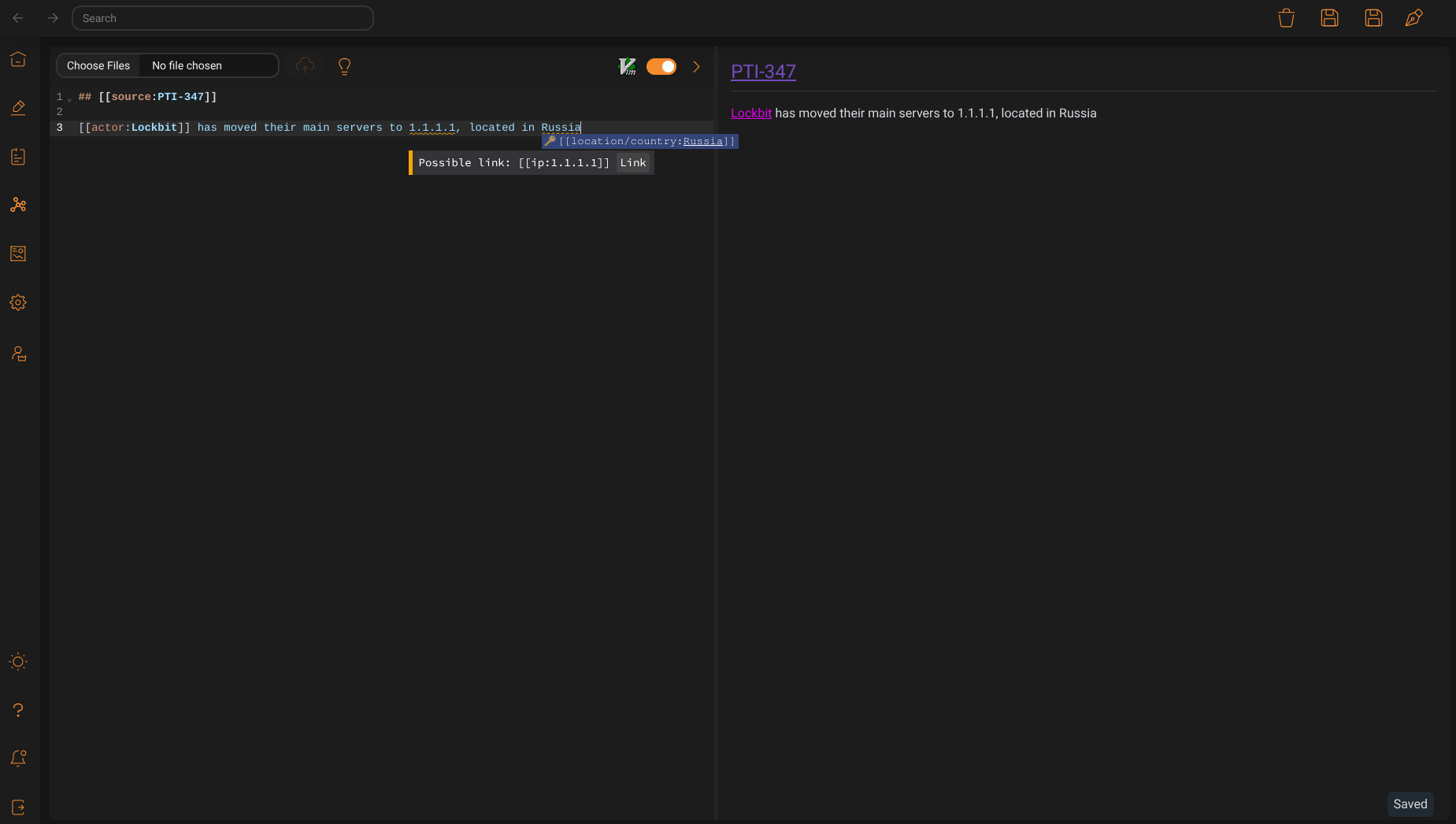Image resolution: width=1456 pixels, height=824 pixels.
Task: Toggle the orange editor switch
Action: (x=661, y=66)
